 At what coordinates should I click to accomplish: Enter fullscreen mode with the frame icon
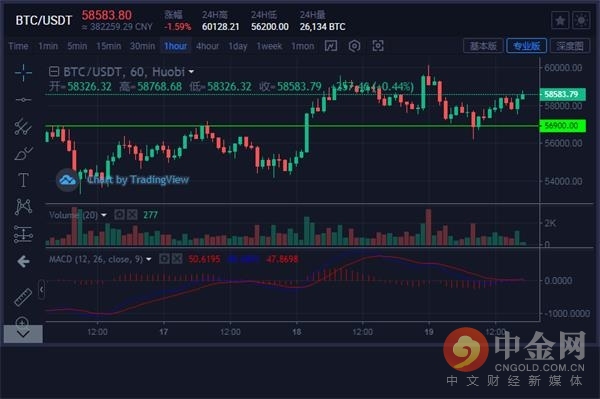tap(378, 46)
